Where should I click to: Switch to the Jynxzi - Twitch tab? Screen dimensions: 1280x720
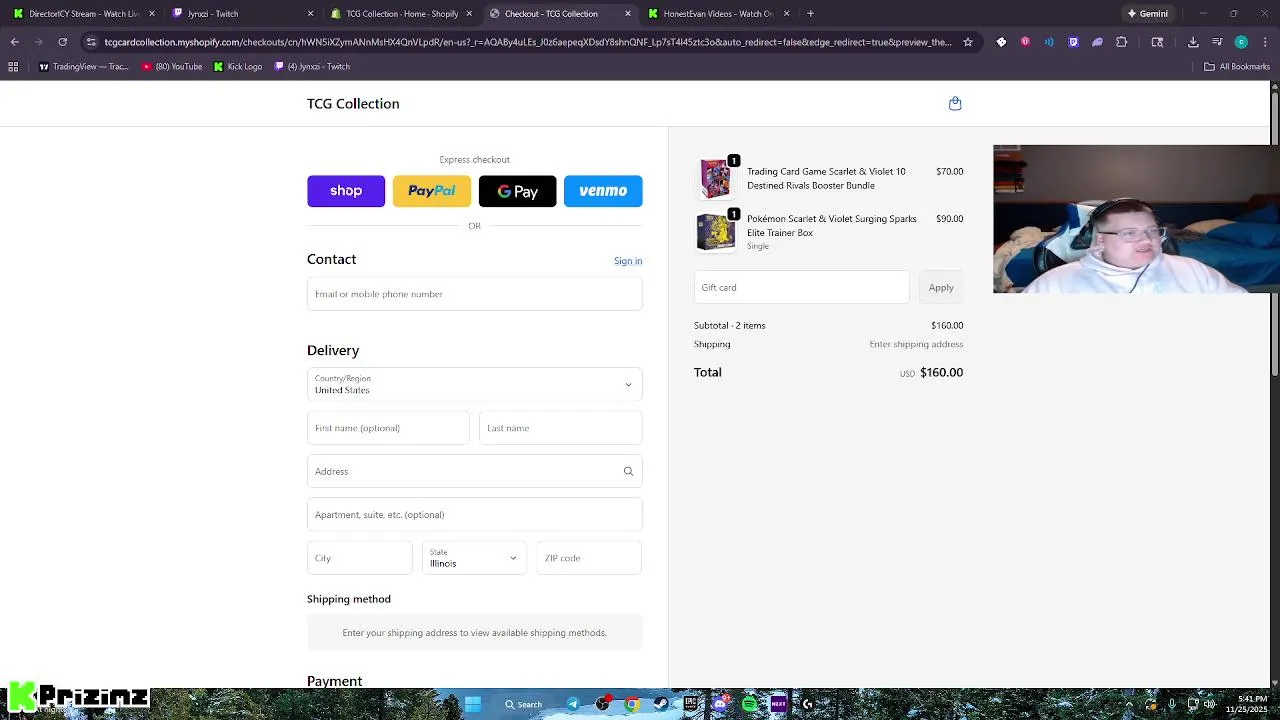point(243,13)
